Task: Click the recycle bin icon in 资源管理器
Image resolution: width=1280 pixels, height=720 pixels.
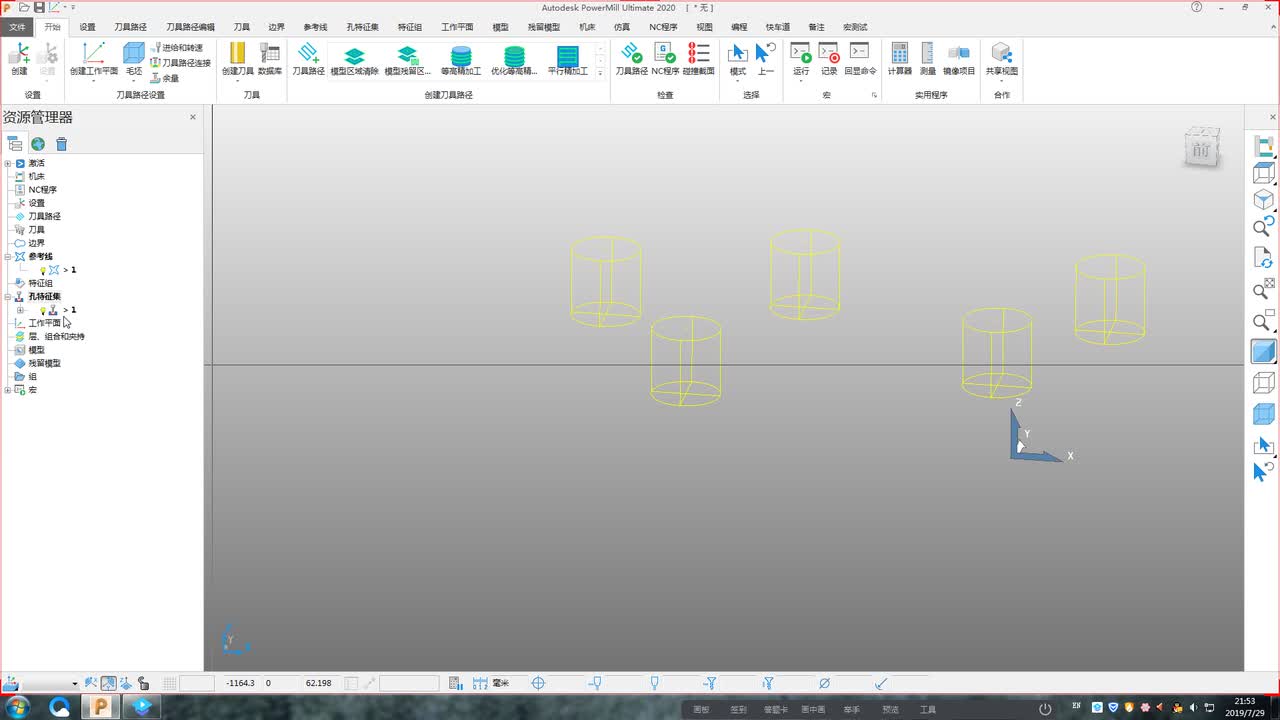Action: click(62, 144)
